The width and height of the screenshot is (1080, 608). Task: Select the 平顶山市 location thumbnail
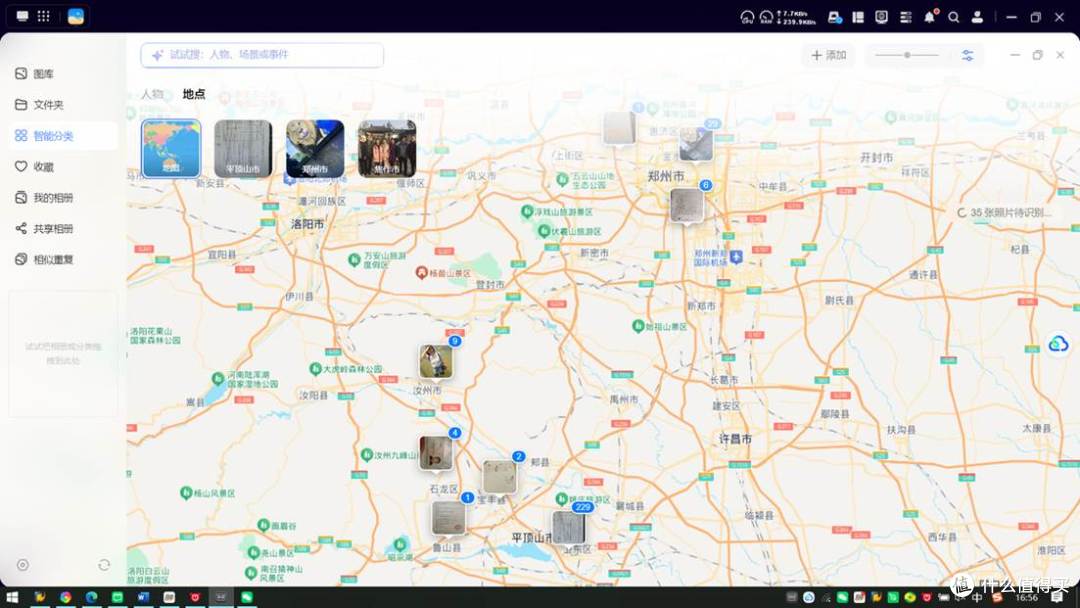click(x=243, y=149)
